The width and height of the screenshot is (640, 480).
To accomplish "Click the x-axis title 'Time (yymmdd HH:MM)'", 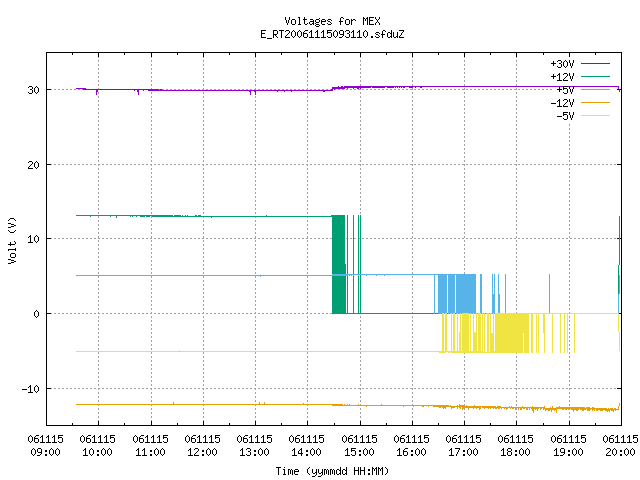I will (332, 471).
